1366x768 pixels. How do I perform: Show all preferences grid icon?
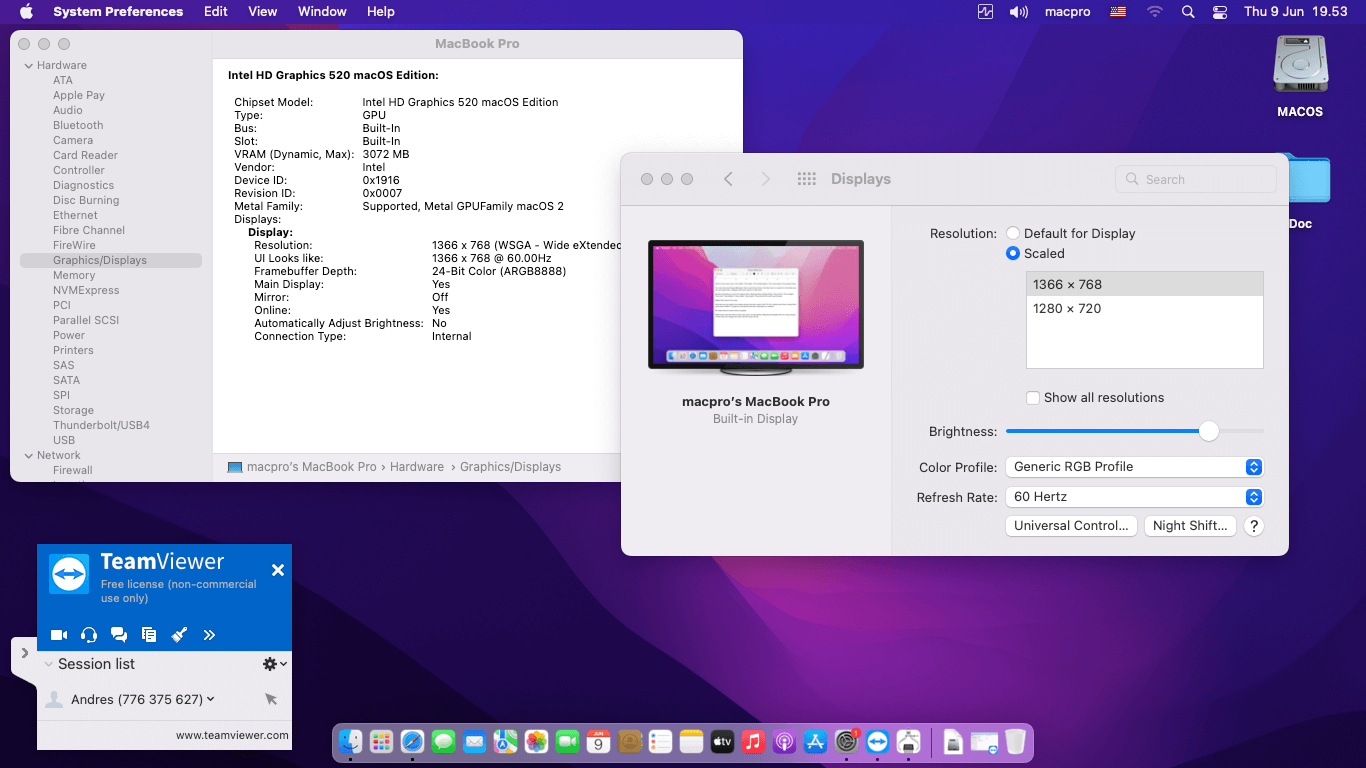tap(807, 179)
